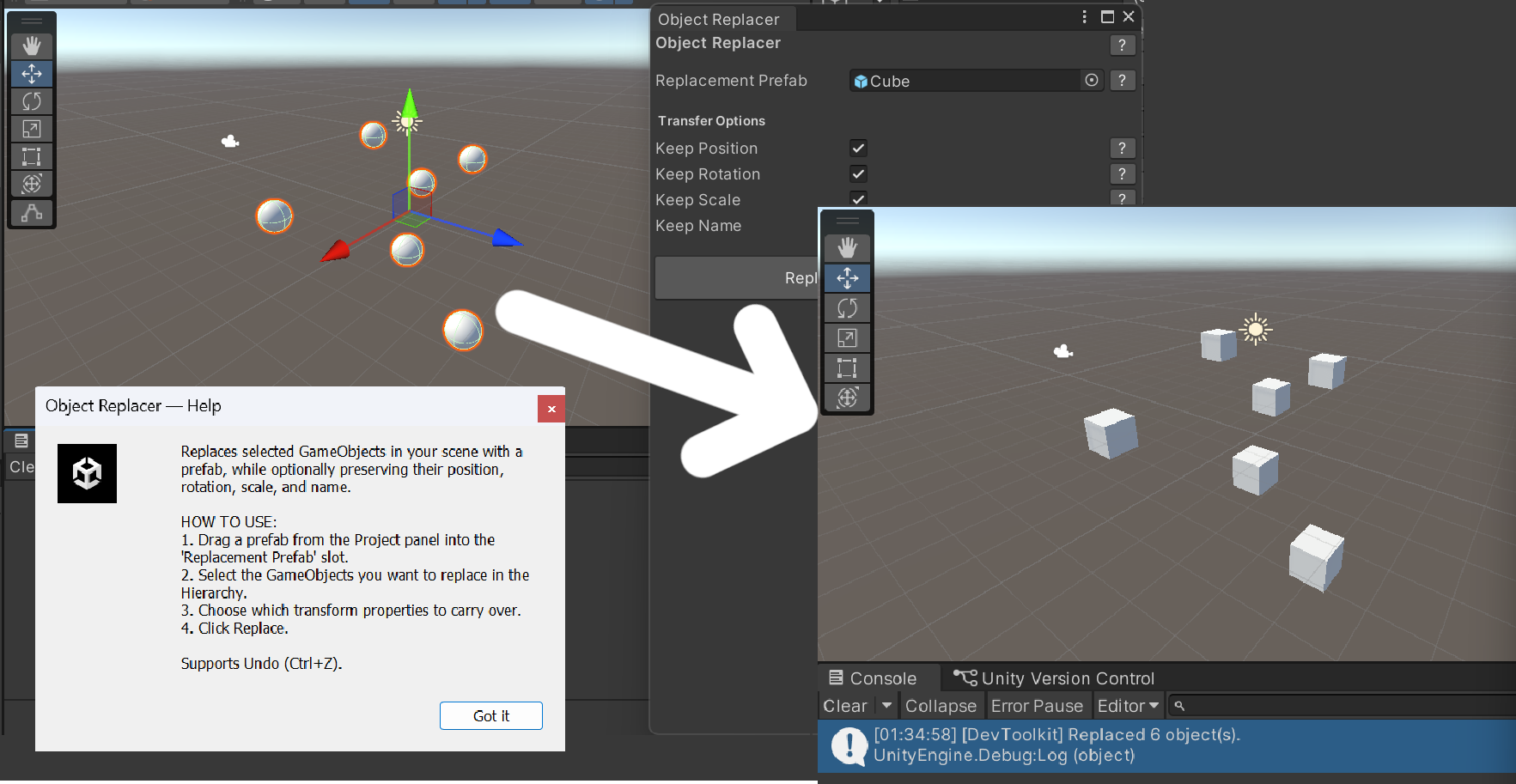Open custom editor tools in the spheres scene
This screenshot has height=784, width=1516.
click(x=32, y=212)
